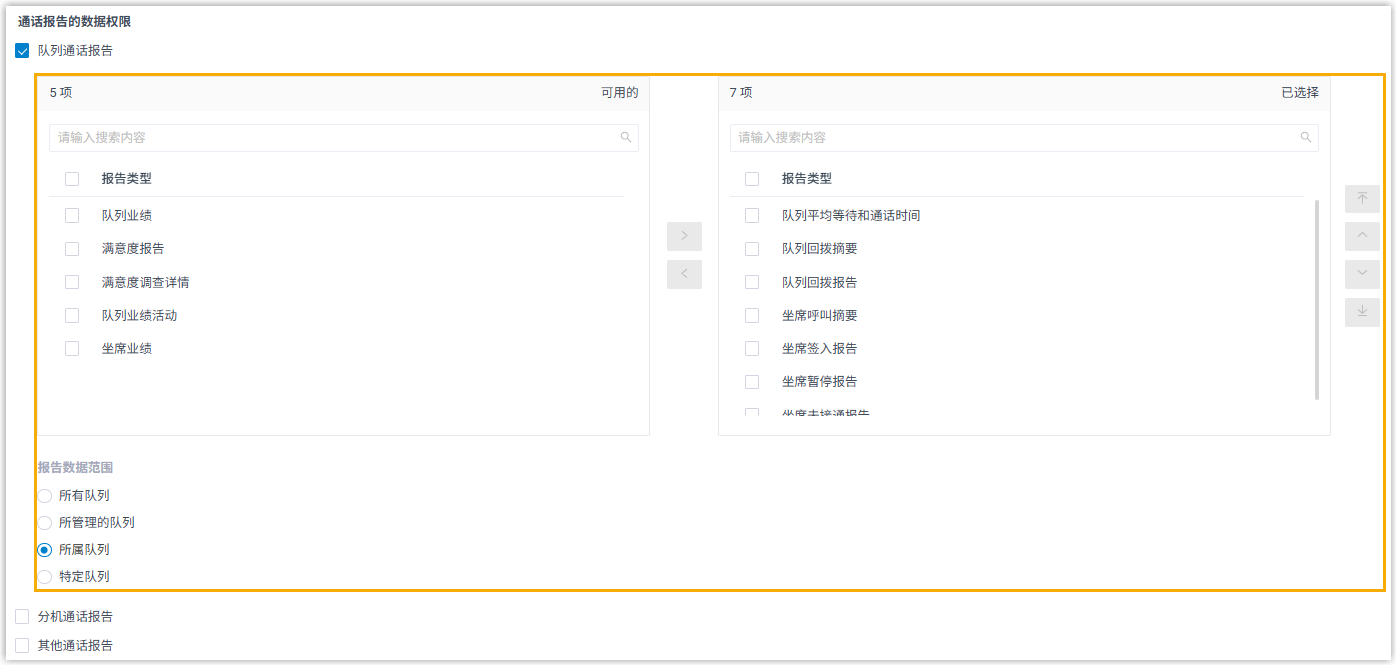
Task: Enable the 分机通话报告 checkbox
Action: point(23,617)
